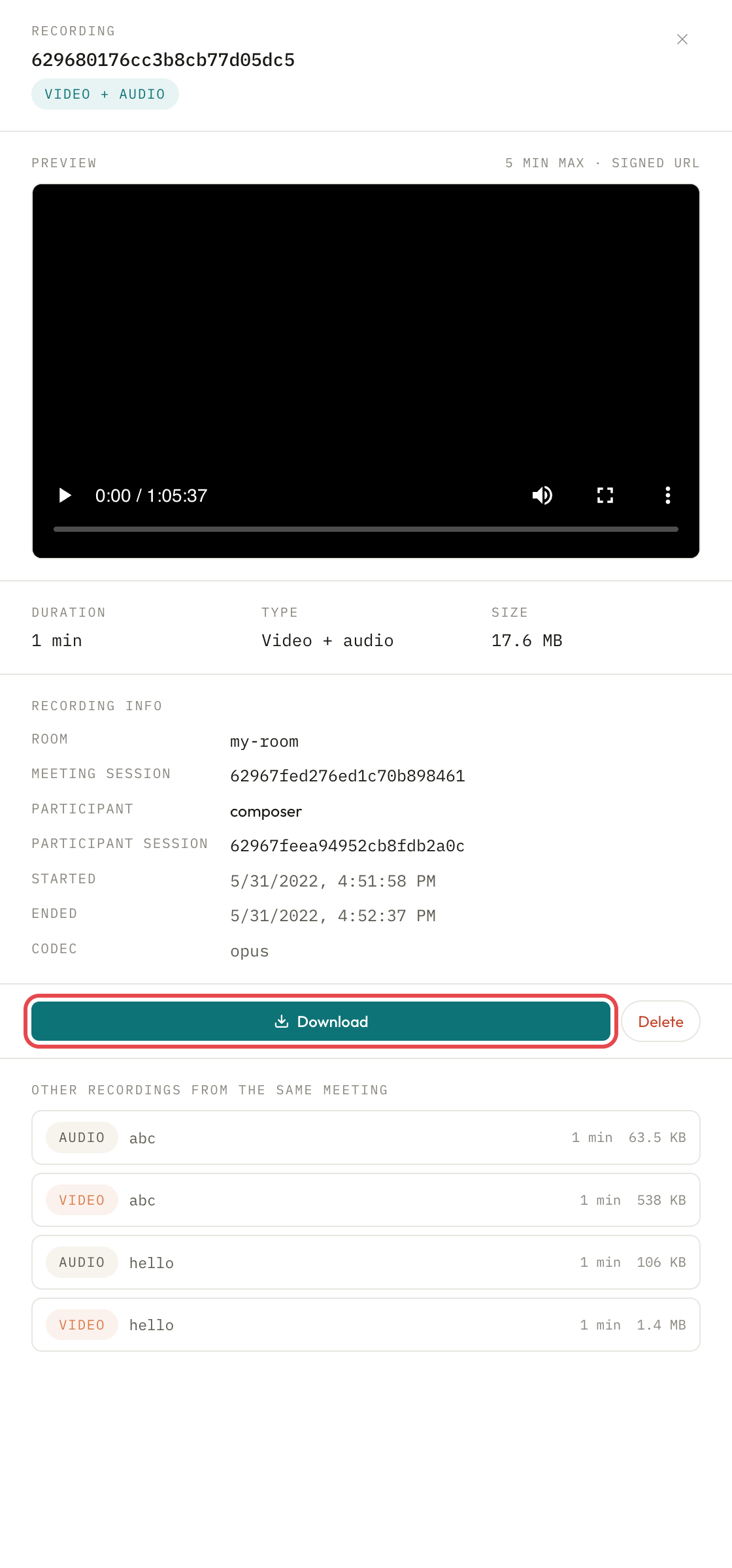Screen dimensions: 732x1568
Task: Seek on the video progress bar
Action: [366, 529]
